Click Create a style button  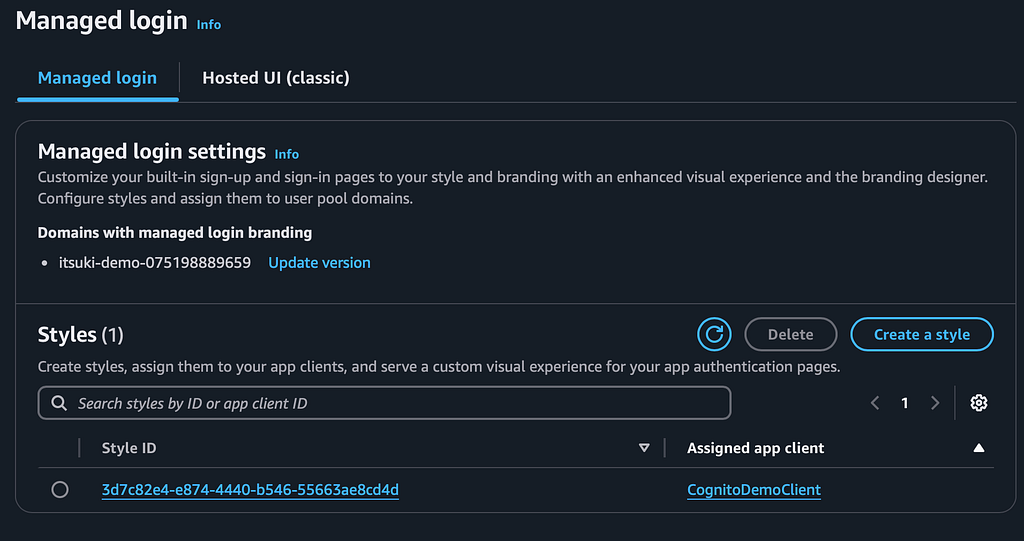click(922, 335)
